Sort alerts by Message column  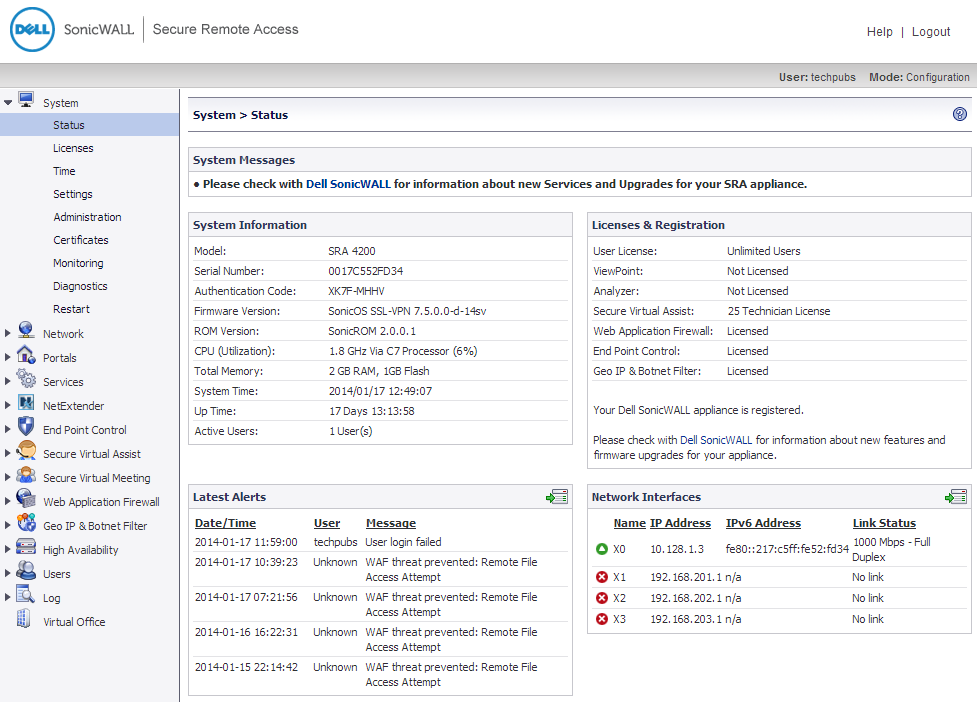pyautogui.click(x=391, y=523)
